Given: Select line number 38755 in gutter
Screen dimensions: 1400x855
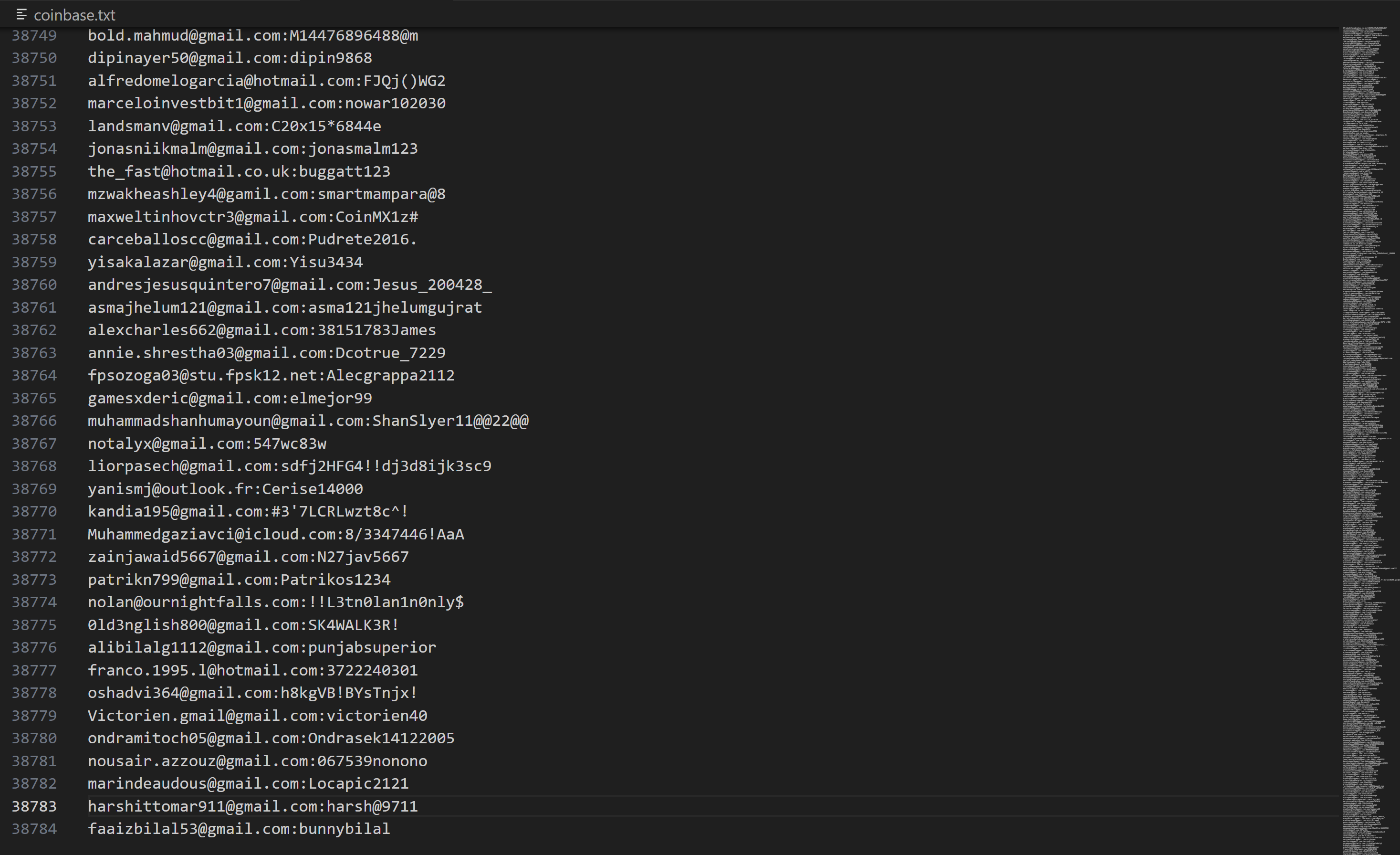Looking at the screenshot, I should (34, 171).
